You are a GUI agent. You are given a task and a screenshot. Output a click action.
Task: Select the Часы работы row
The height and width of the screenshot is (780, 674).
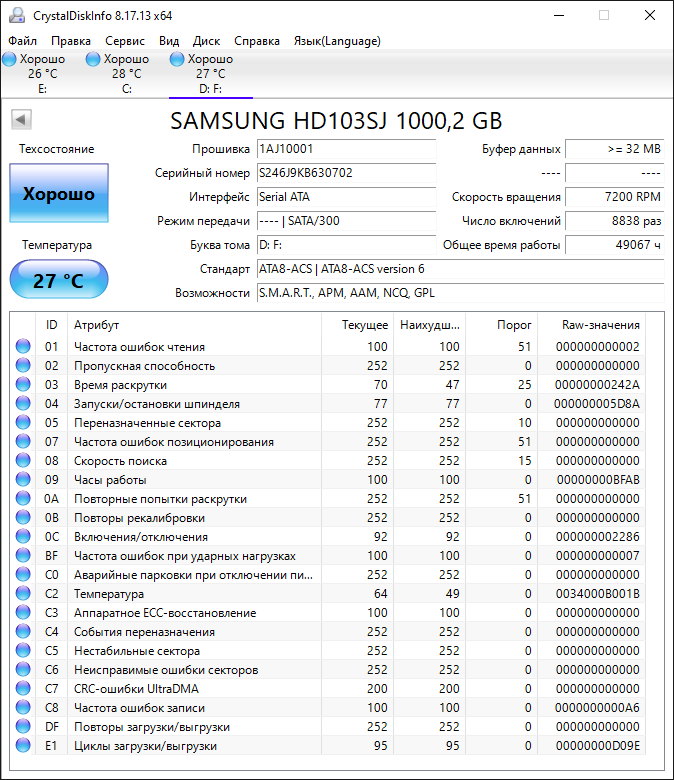pyautogui.click(x=328, y=480)
